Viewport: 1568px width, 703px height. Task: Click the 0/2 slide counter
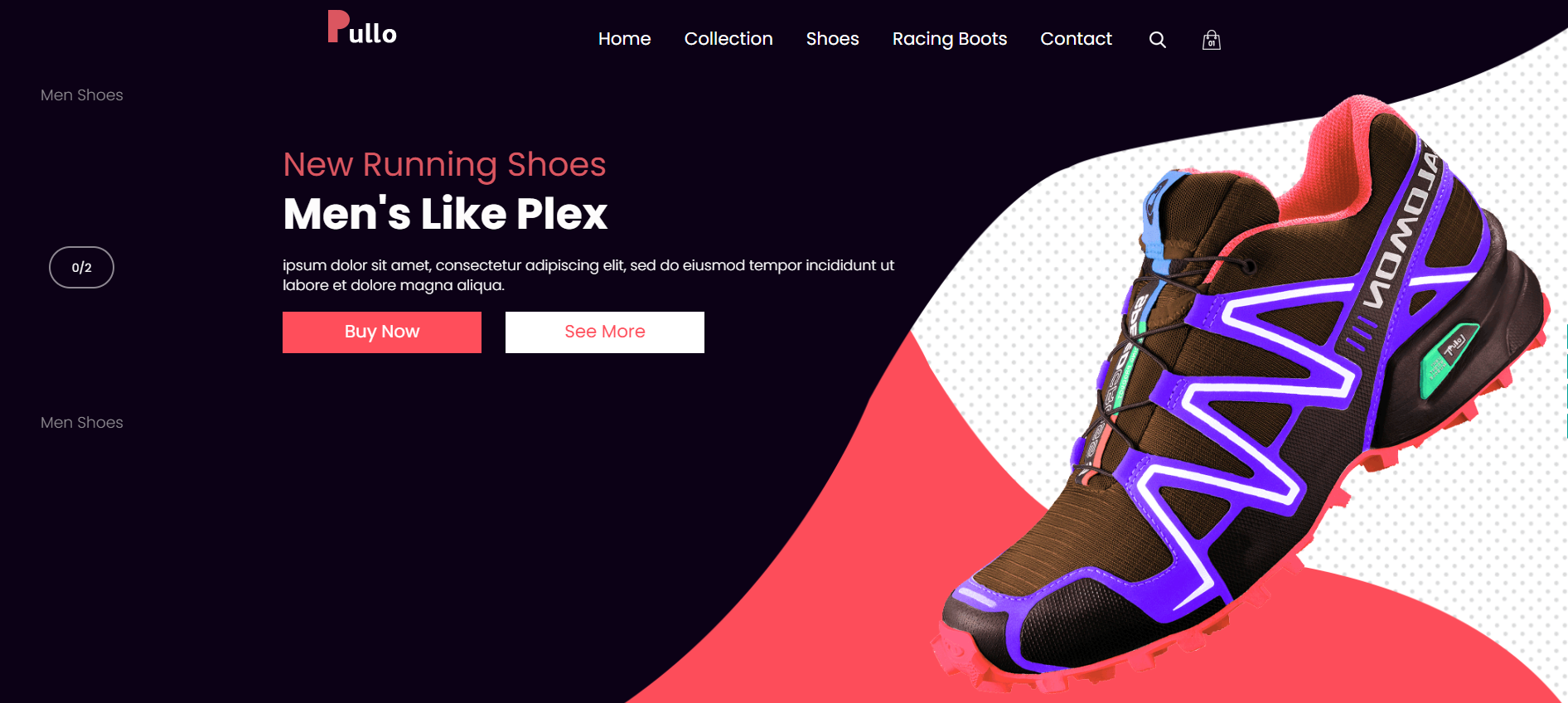coord(81,267)
